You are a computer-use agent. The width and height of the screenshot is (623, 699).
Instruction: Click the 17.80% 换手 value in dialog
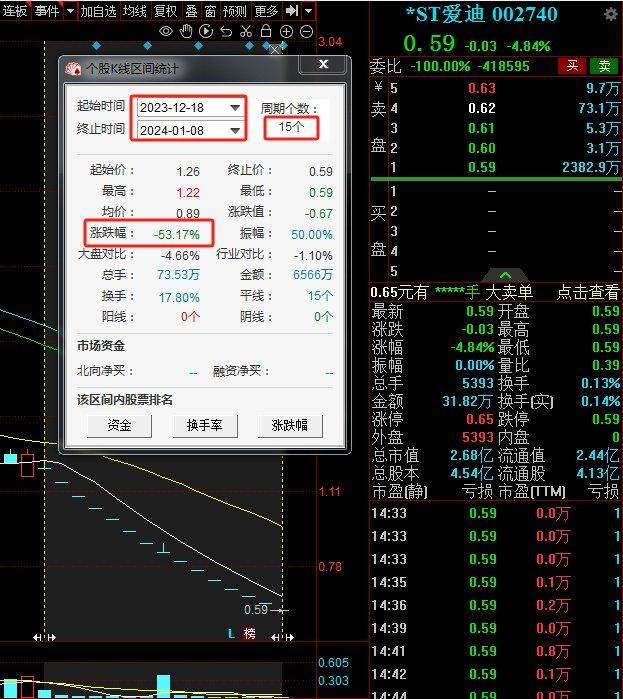[179, 297]
